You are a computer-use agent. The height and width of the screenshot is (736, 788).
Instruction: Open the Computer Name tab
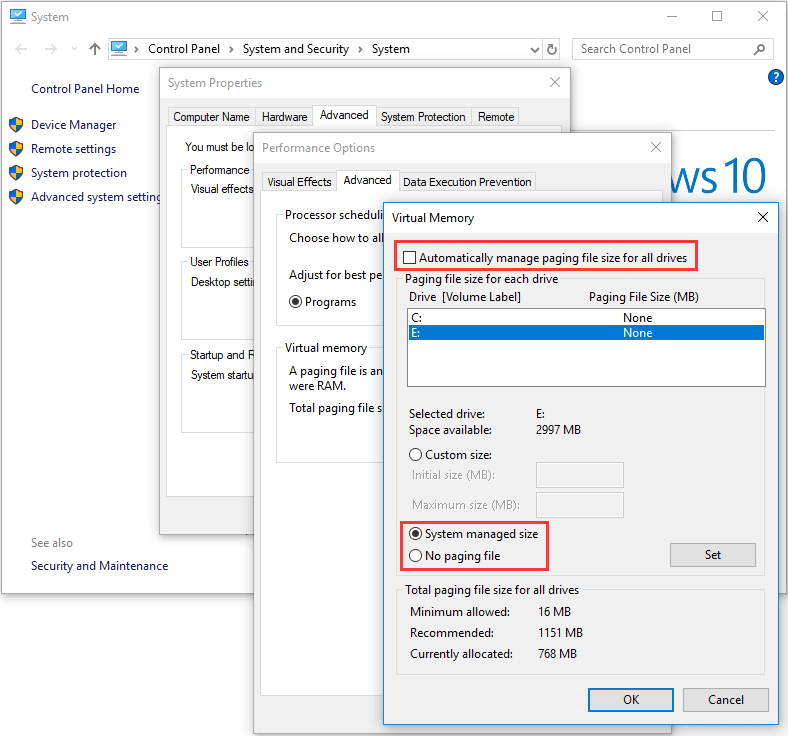tap(211, 117)
